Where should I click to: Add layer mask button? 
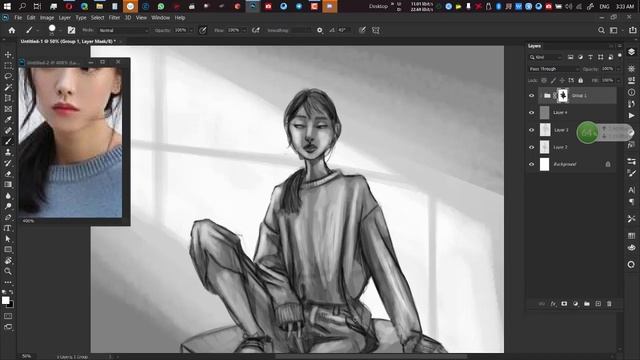(564, 304)
